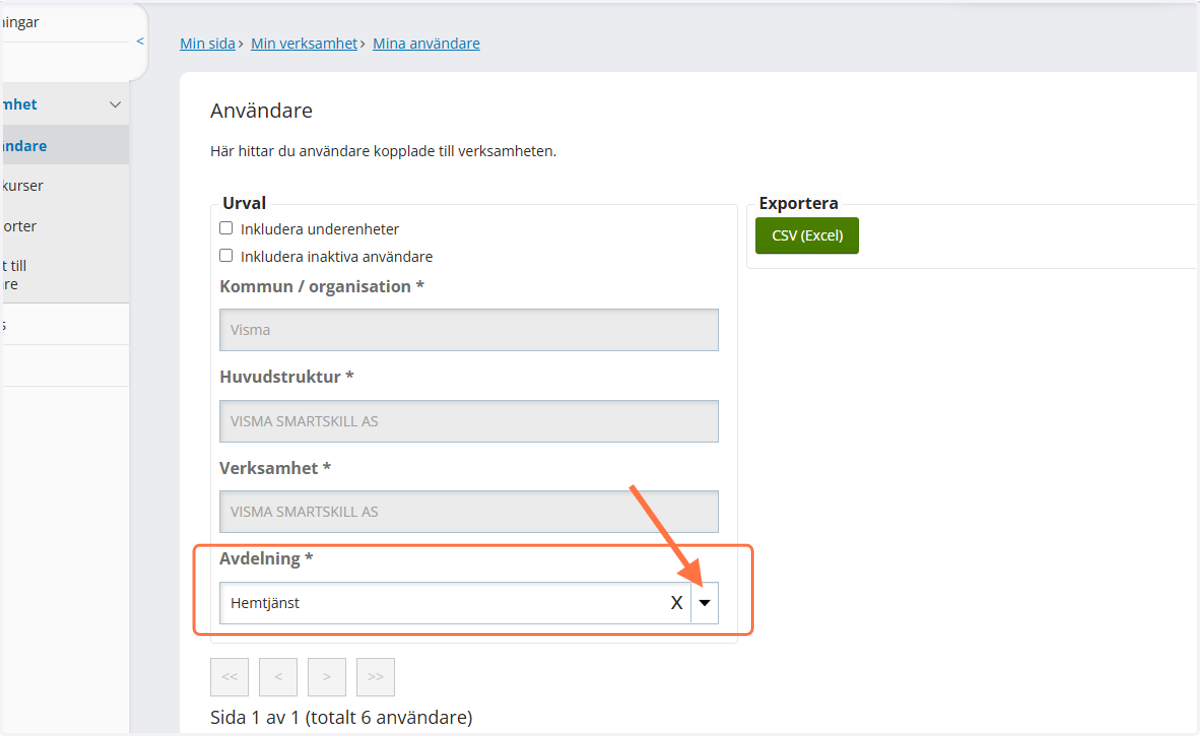Click the Kommun / organisation field showing Visma
The height and width of the screenshot is (736, 1200).
tap(469, 330)
